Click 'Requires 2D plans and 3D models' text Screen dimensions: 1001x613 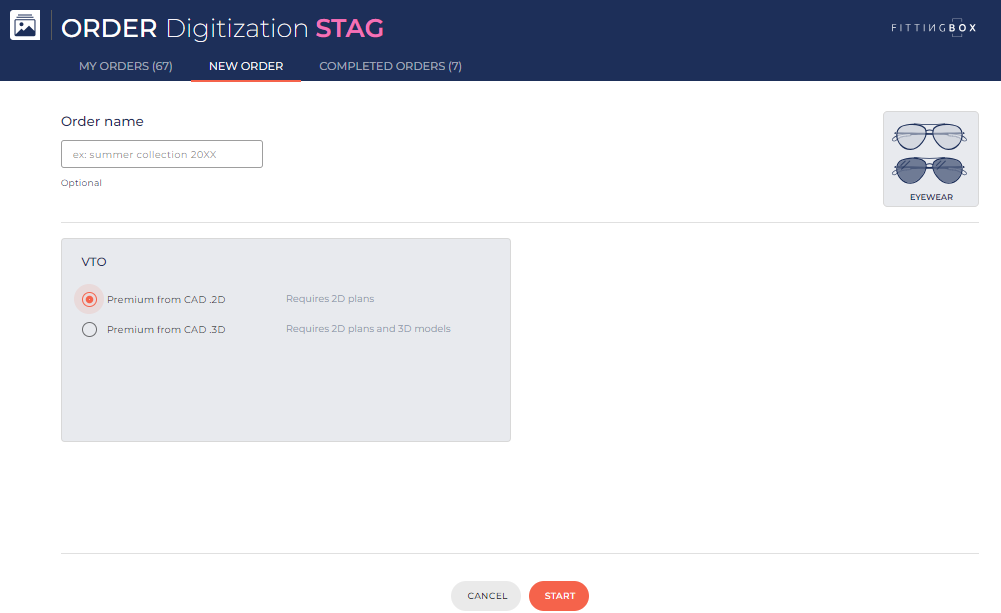pyautogui.click(x=368, y=329)
